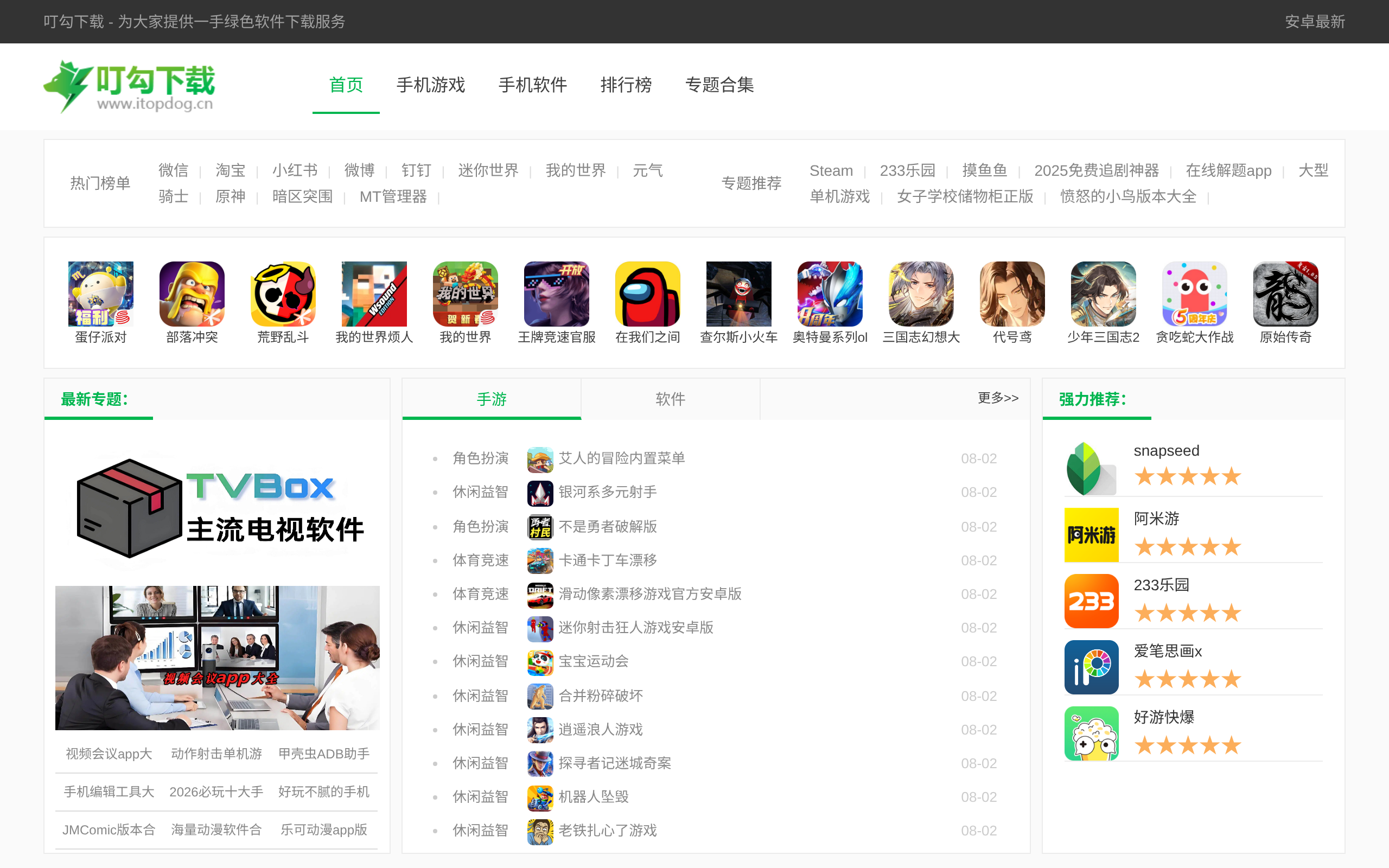Image resolution: width=1389 pixels, height=868 pixels.
Task: Click the 卡通卡丁车漂移 list icon
Action: tap(540, 561)
